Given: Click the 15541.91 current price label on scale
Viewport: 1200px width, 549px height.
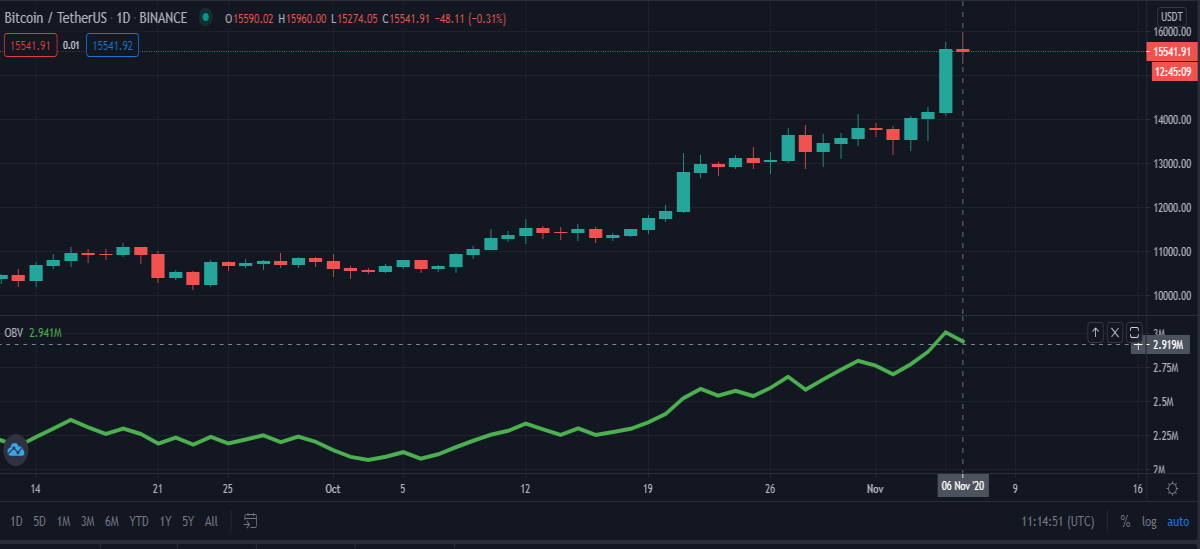Looking at the screenshot, I should (1170, 51).
